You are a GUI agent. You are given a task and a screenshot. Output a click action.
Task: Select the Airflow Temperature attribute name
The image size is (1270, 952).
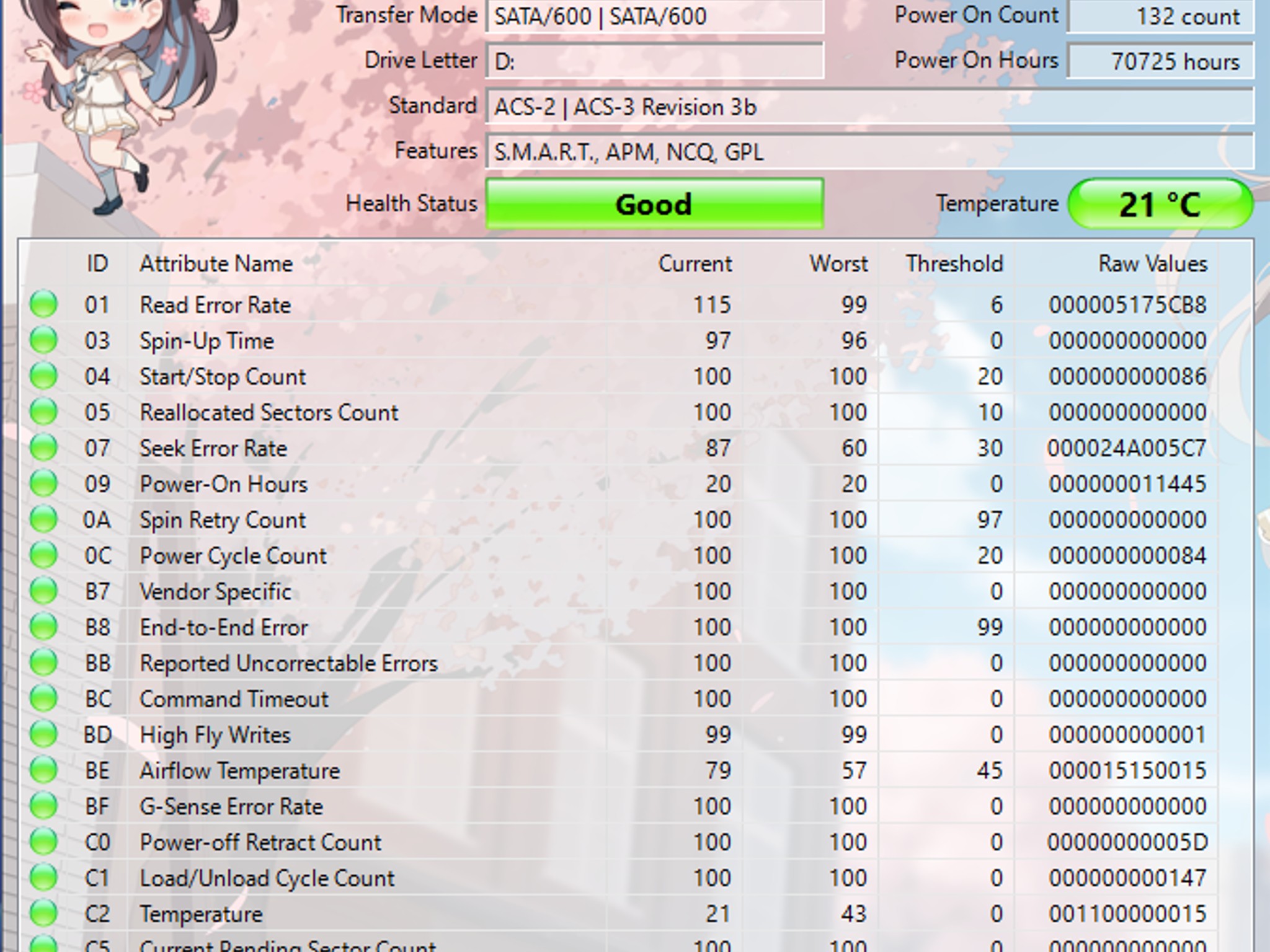click(240, 771)
